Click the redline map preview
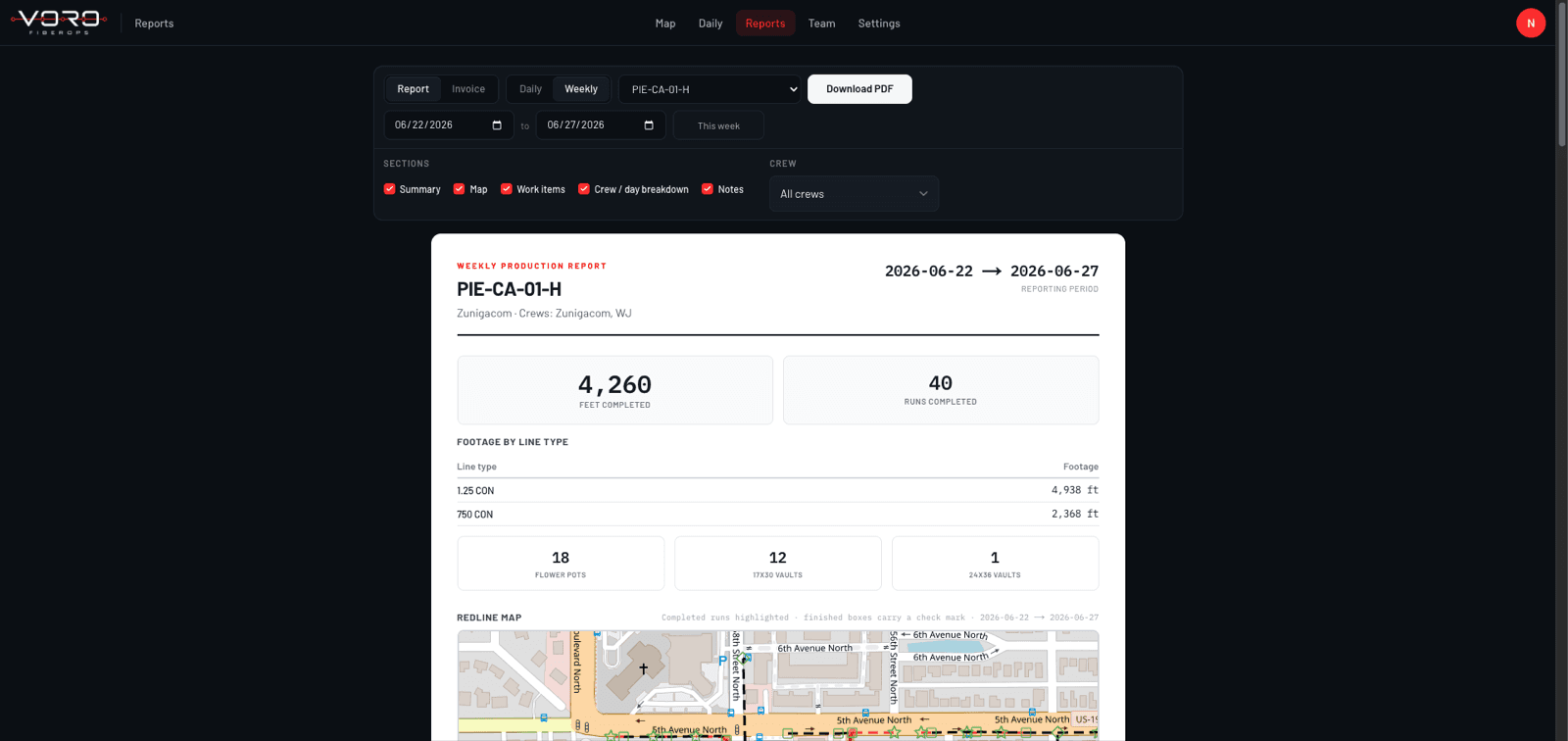 pos(777,685)
